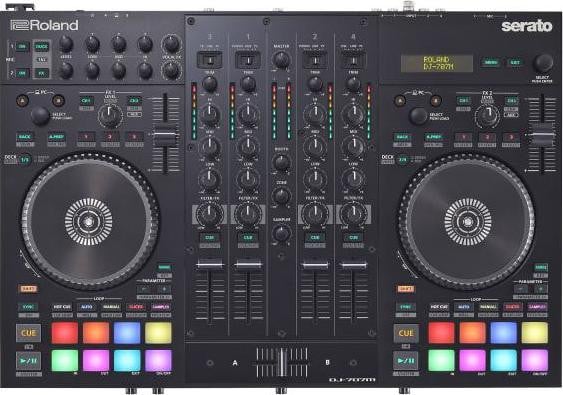This screenshot has height=395, width=563.
Task: Click the ROLAND DJ-707M LCD display
Action: point(437,64)
